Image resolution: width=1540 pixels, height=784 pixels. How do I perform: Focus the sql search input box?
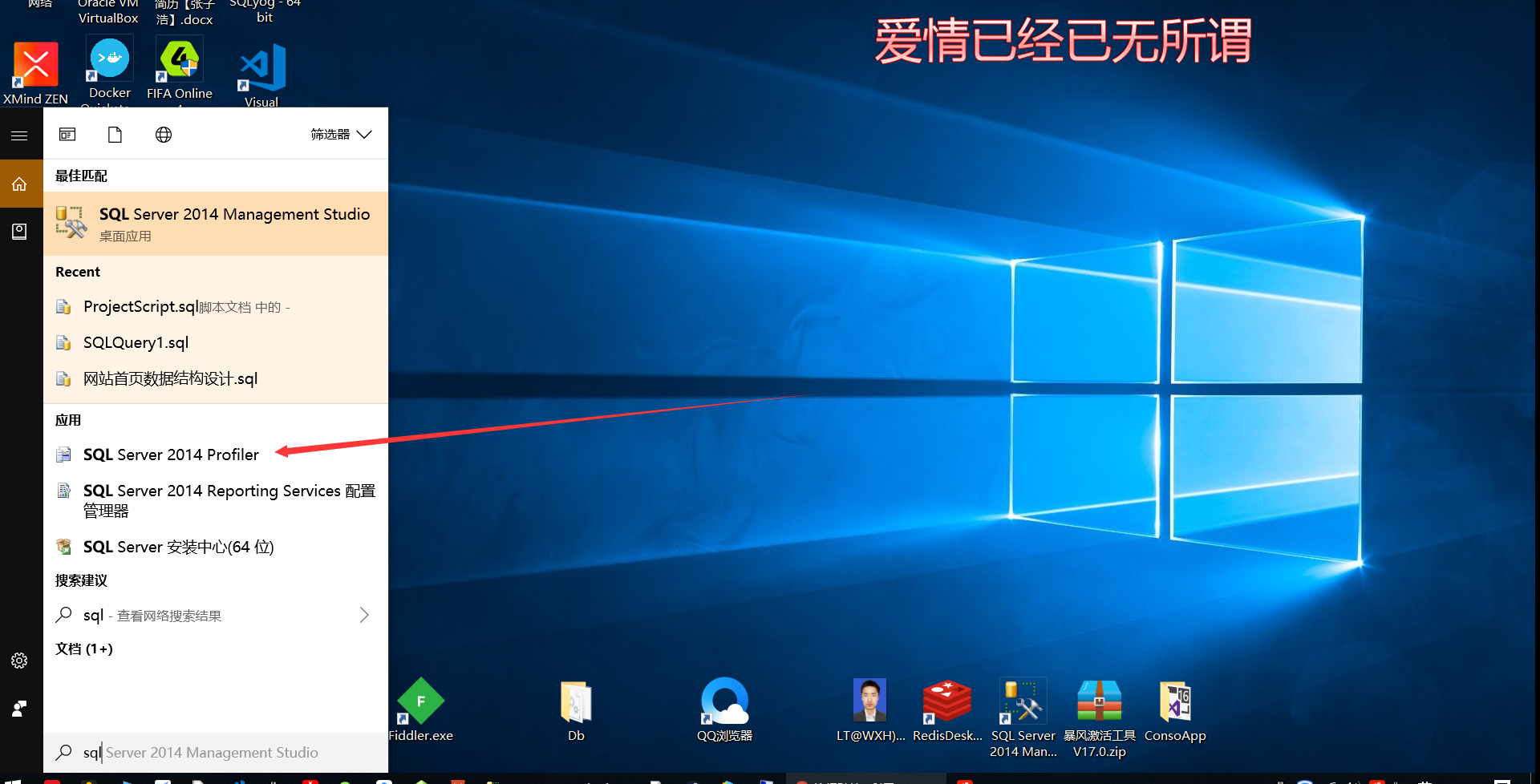point(216,753)
